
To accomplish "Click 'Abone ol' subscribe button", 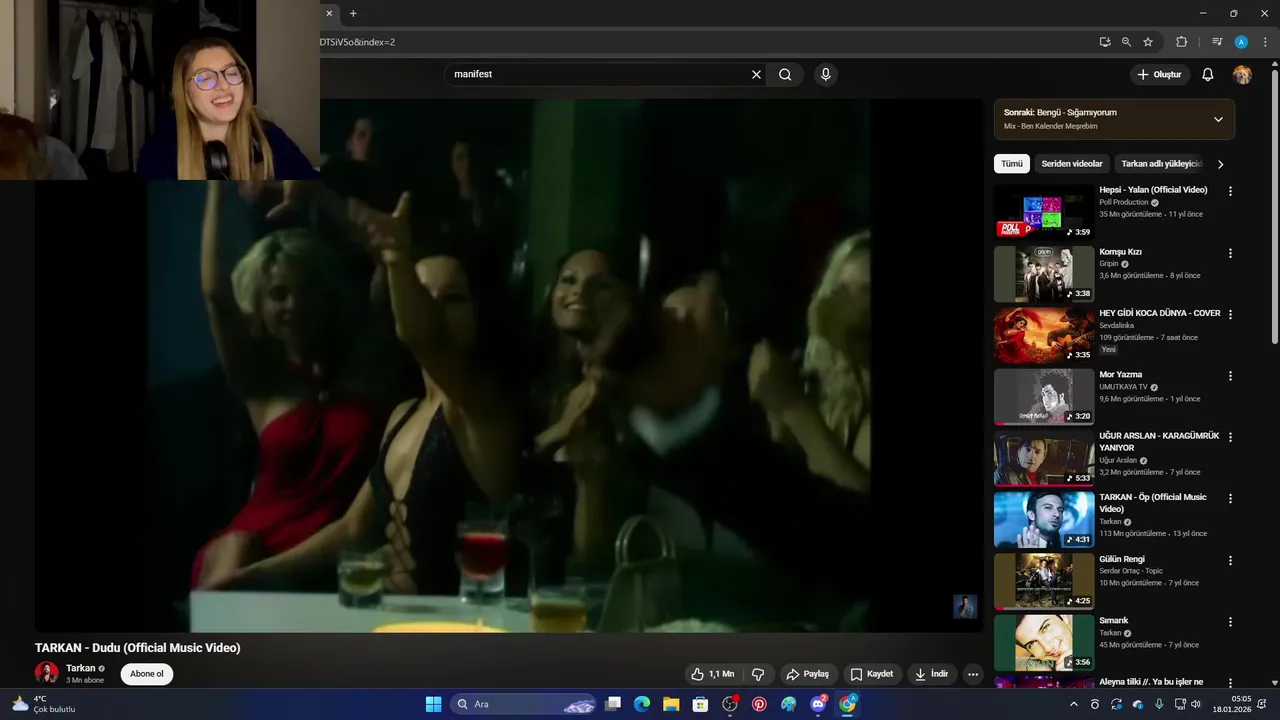I will (147, 674).
